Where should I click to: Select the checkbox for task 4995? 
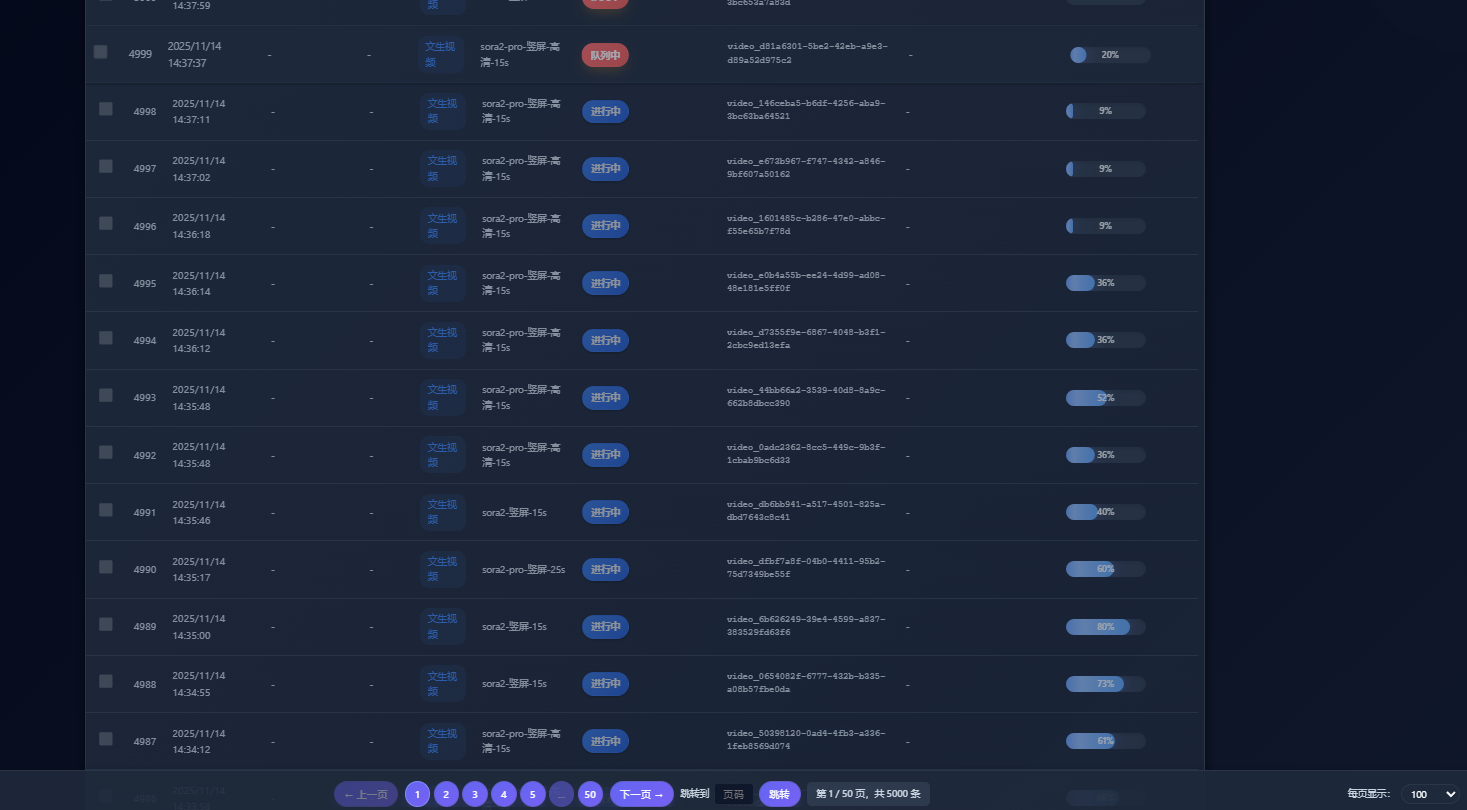pos(106,281)
